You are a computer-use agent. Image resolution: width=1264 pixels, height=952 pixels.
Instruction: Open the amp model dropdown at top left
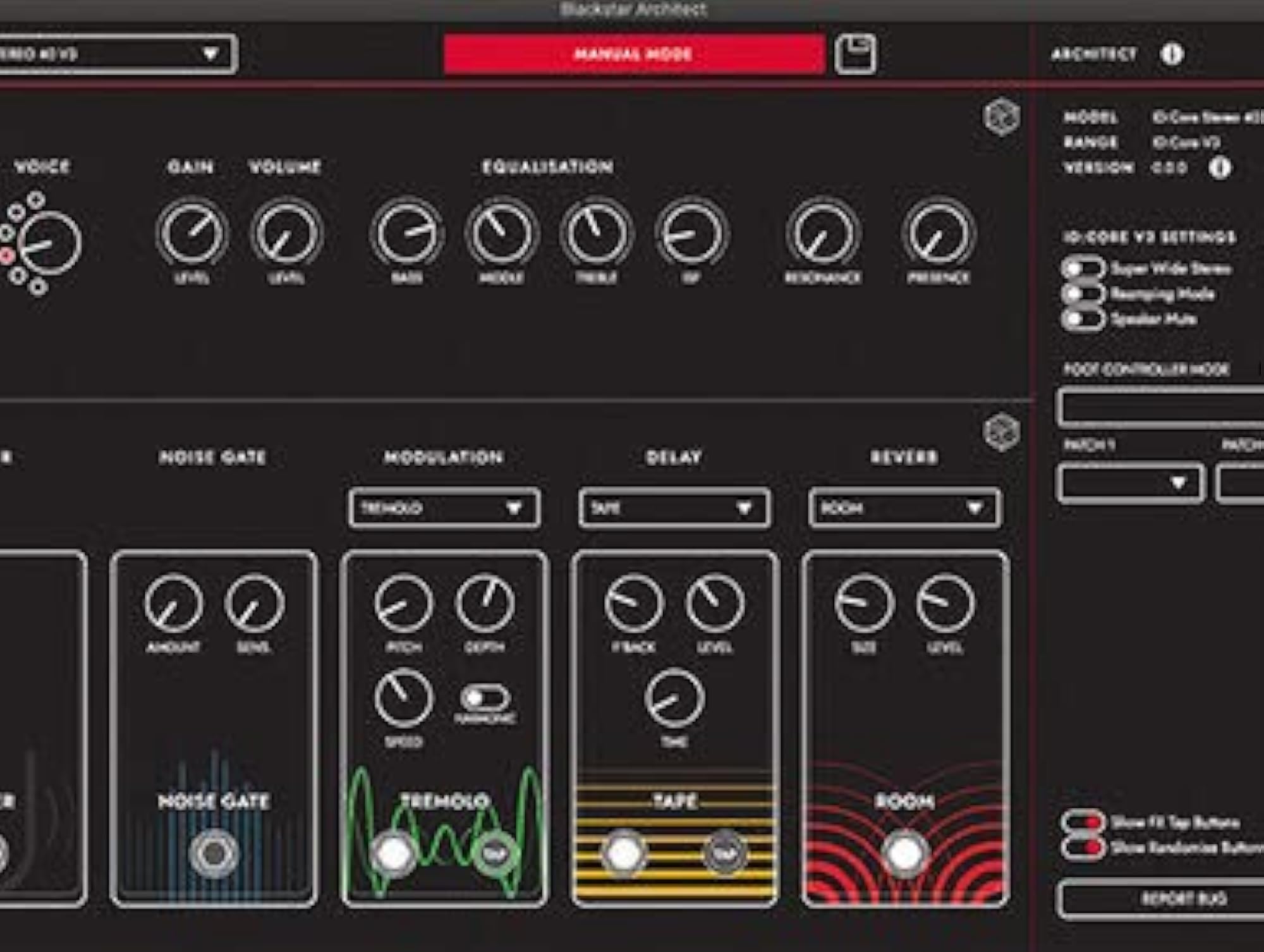[118, 54]
